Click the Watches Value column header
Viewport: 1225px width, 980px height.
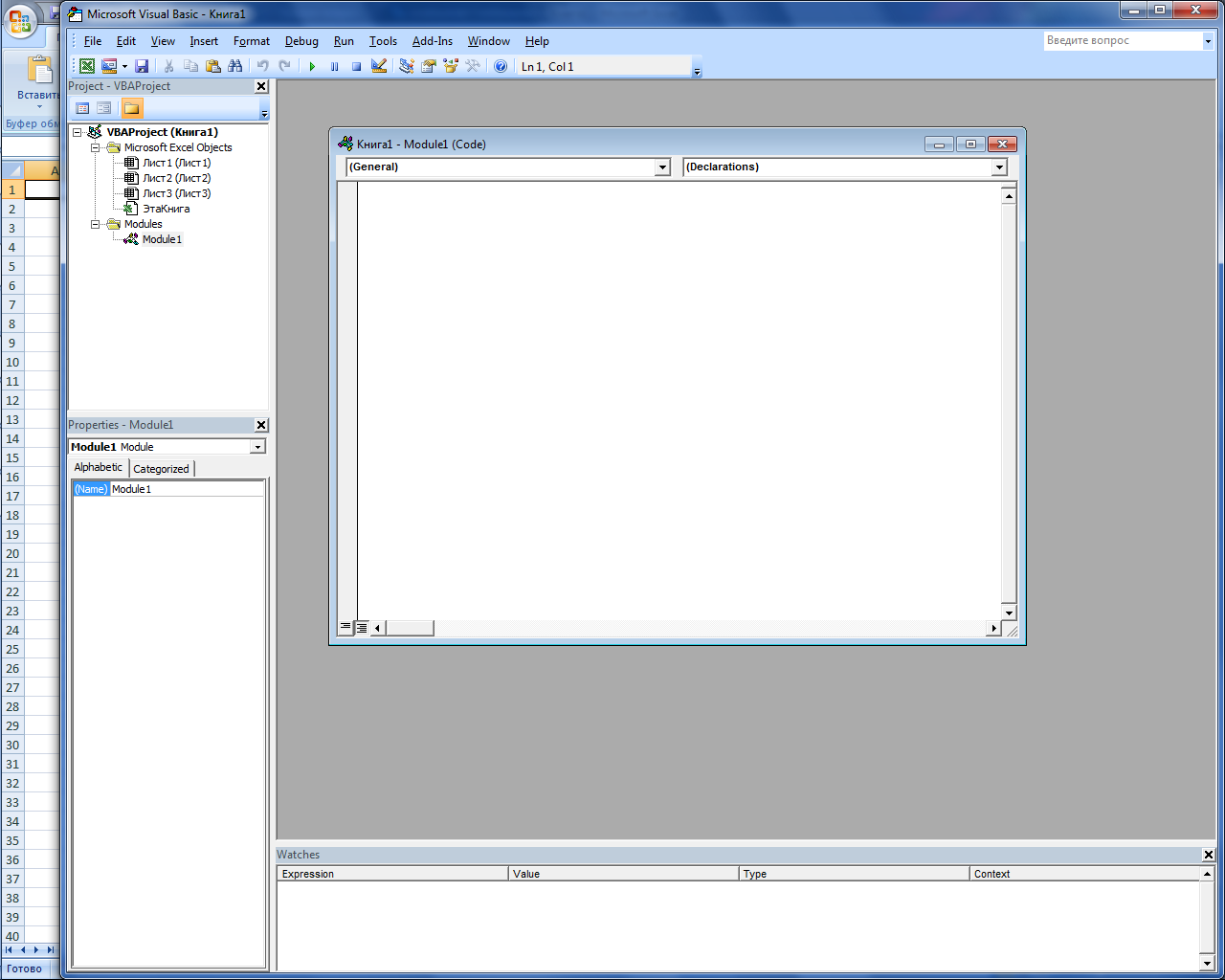click(x=624, y=874)
